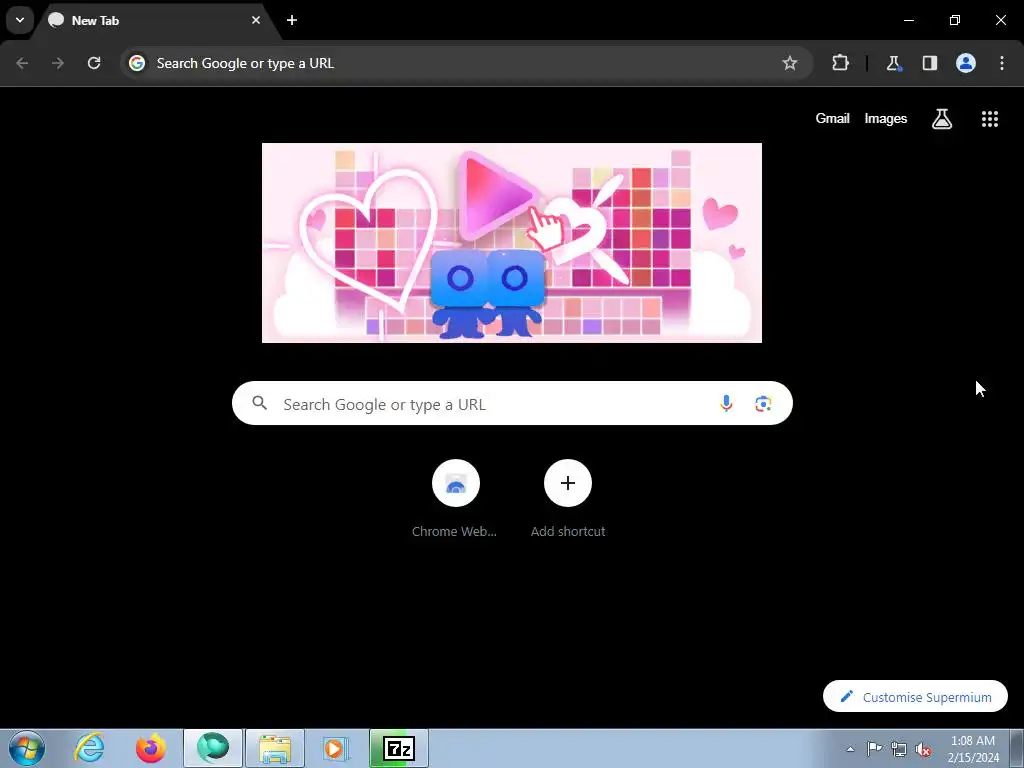Open Action Center flag icon
Image resolution: width=1024 pixels, height=768 pixels.
tap(874, 748)
